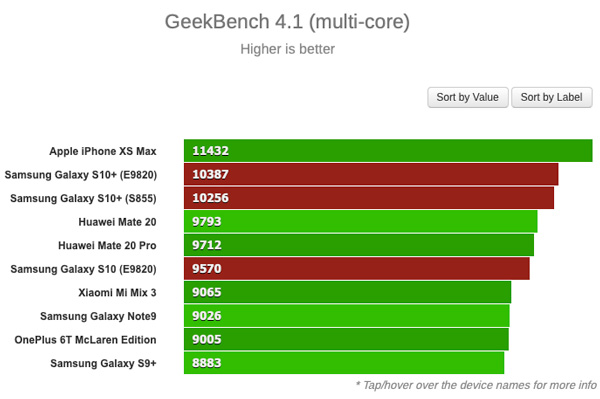
Task: Select the light green 9793 bar
Action: (x=360, y=221)
